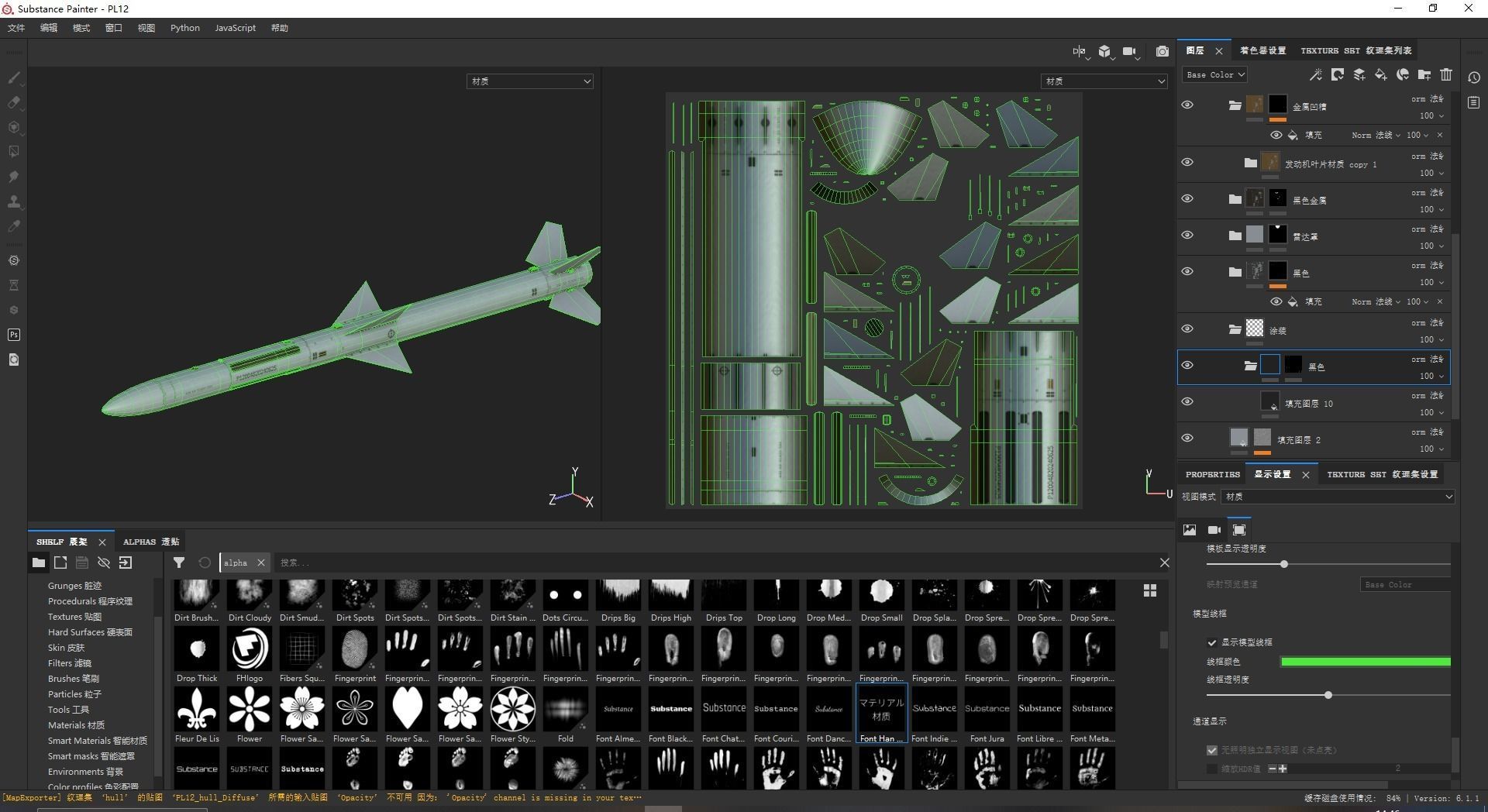Select the Eraser tool in left toolbar
Image resolution: width=1488 pixels, height=812 pixels.
click(x=14, y=102)
